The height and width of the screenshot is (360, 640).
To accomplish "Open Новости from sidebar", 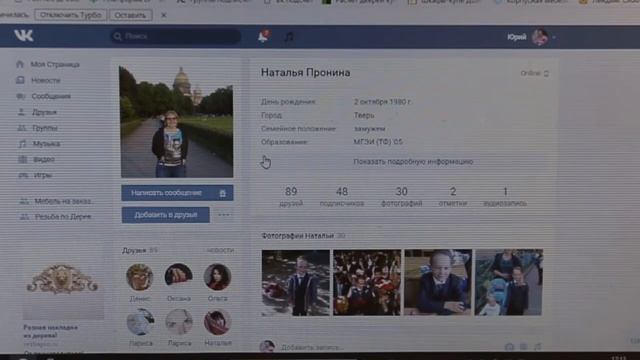I will pyautogui.click(x=46, y=80).
